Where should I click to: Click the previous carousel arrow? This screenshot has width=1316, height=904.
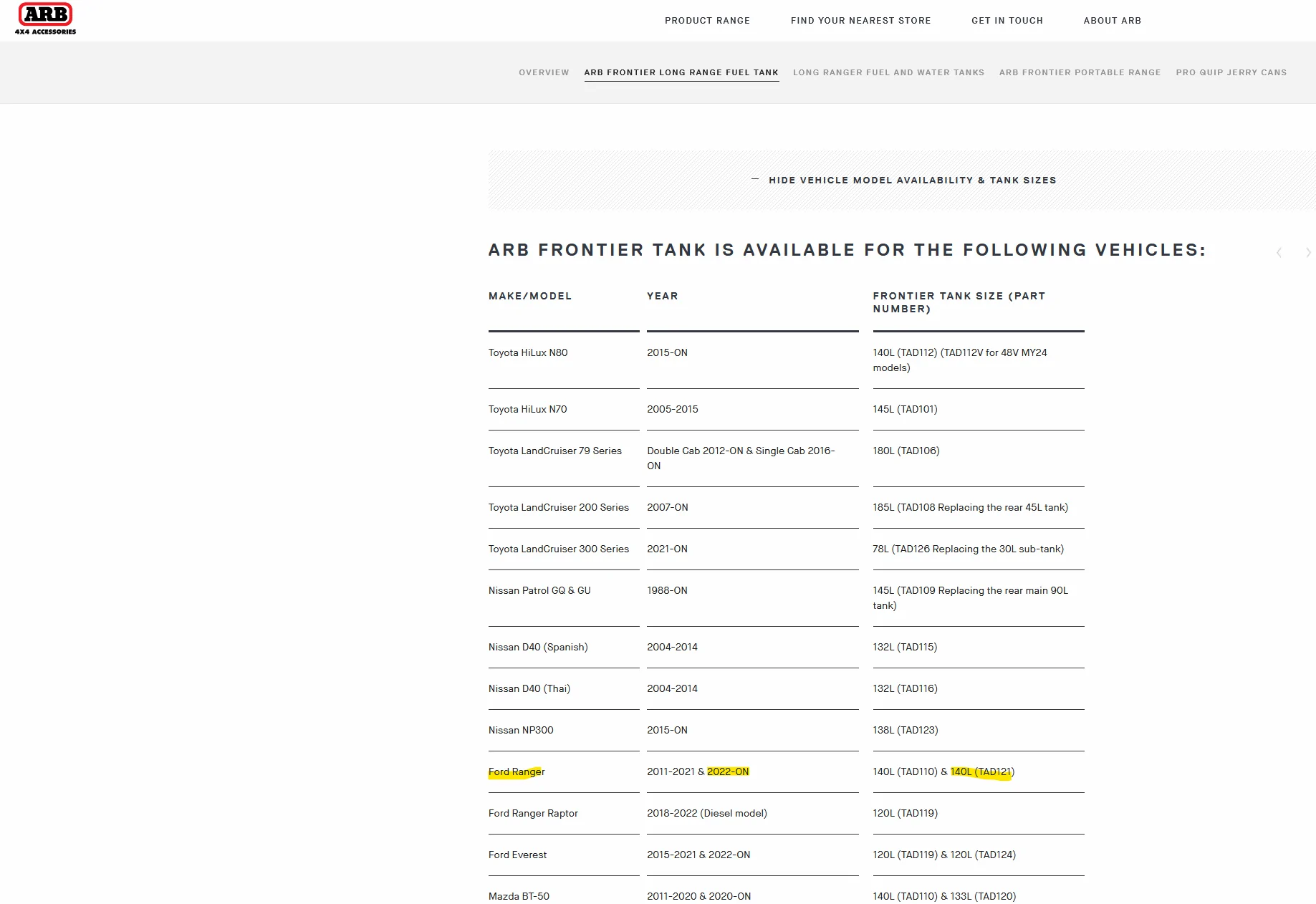(x=1279, y=252)
